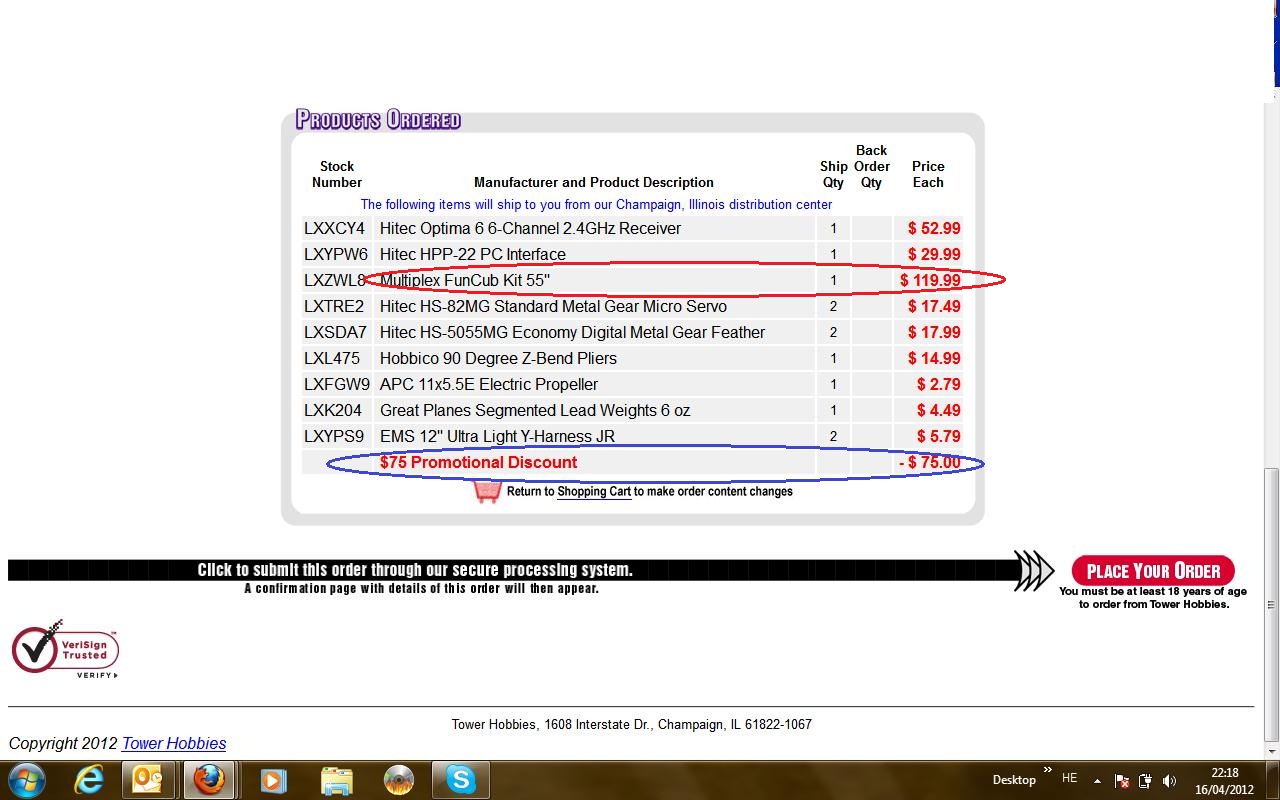Click the $ 17.49 price
The height and width of the screenshot is (800, 1280).
tap(934, 306)
